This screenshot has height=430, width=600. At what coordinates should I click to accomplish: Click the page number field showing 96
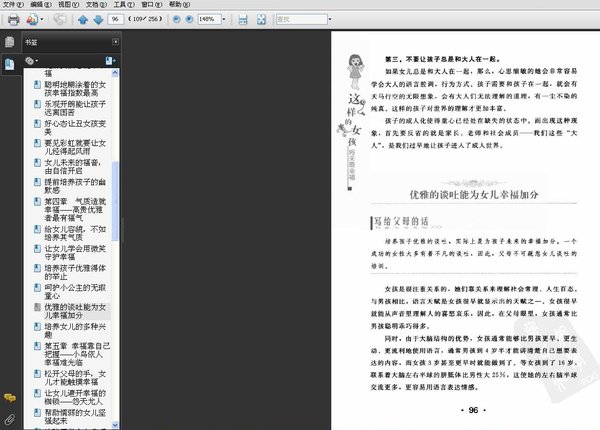click(116, 19)
